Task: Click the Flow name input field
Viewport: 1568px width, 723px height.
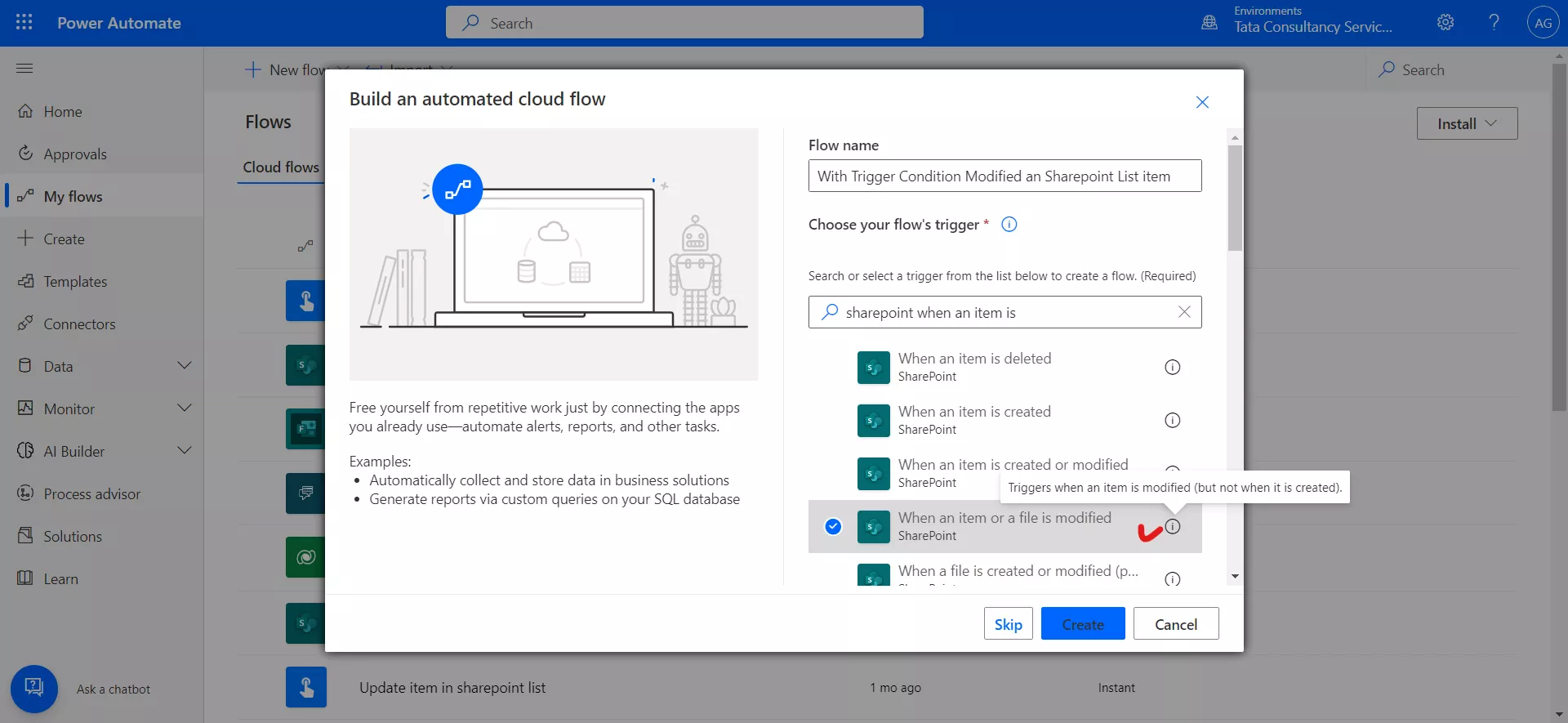Action: (1004, 176)
